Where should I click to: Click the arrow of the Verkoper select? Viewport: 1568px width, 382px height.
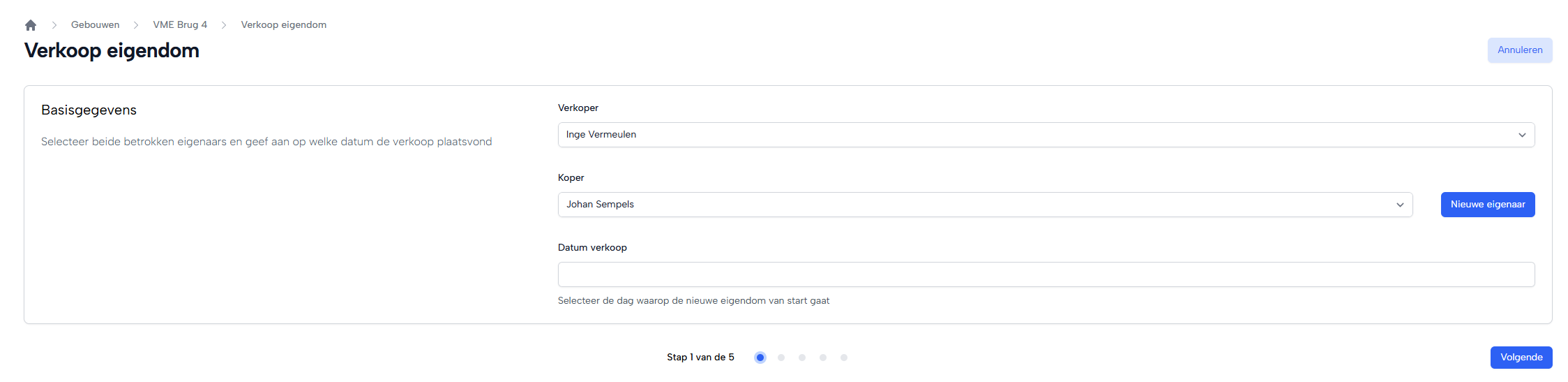[x=1522, y=135]
